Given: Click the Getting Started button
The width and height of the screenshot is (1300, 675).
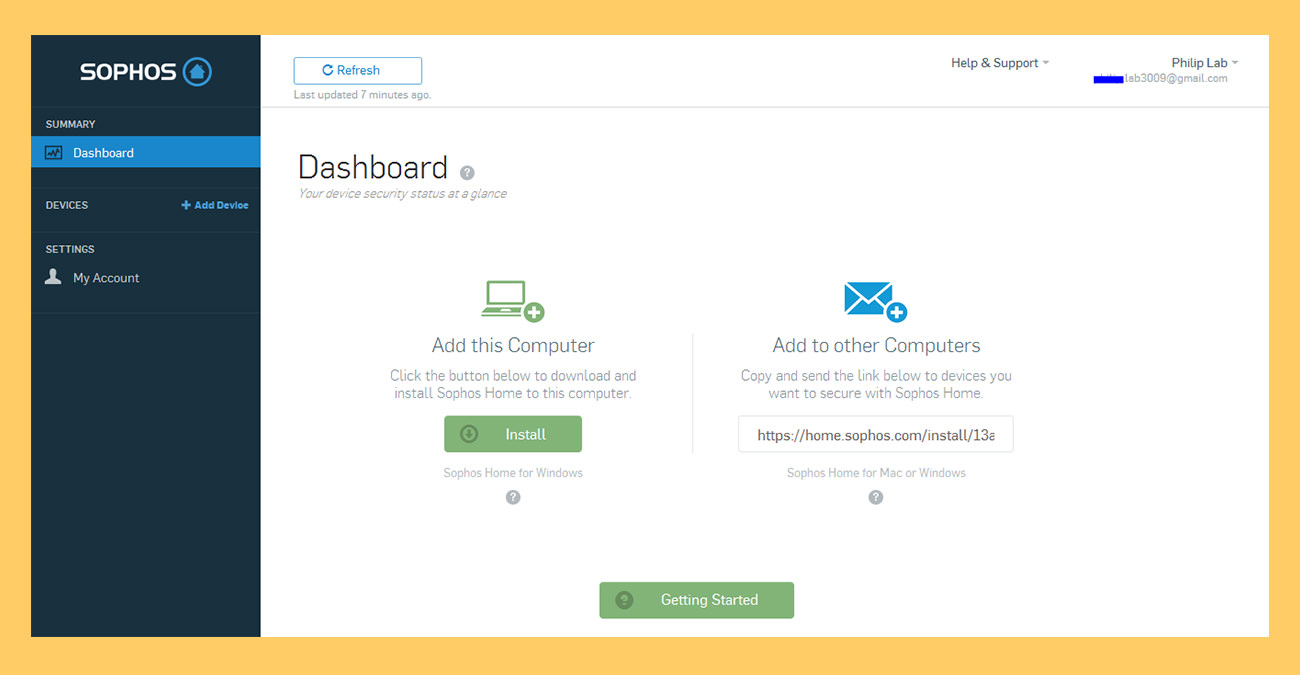Looking at the screenshot, I should [x=697, y=600].
